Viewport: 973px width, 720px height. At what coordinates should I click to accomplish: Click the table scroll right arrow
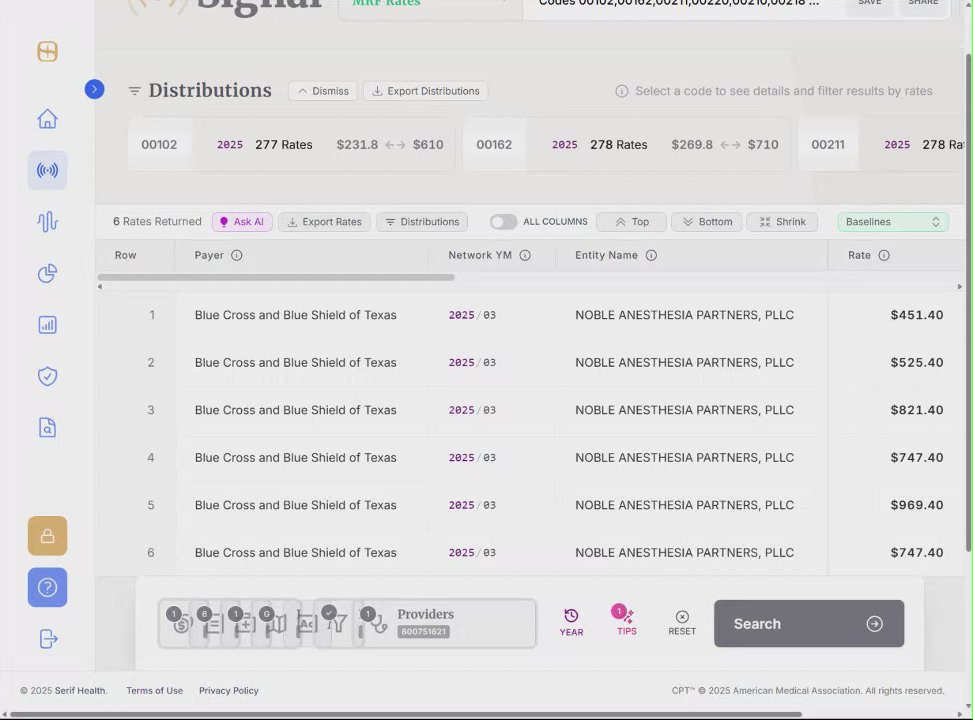(x=959, y=287)
